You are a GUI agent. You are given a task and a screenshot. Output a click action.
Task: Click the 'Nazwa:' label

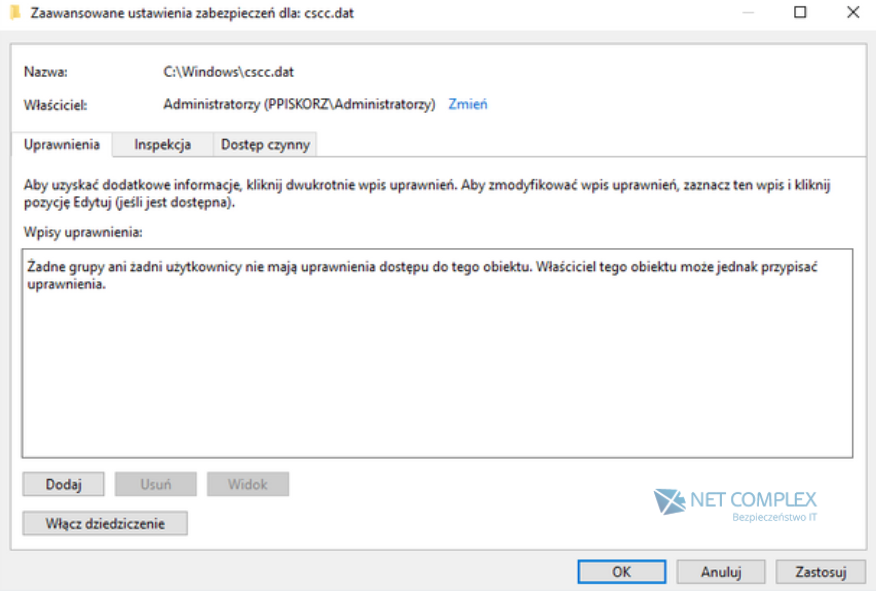click(x=46, y=72)
